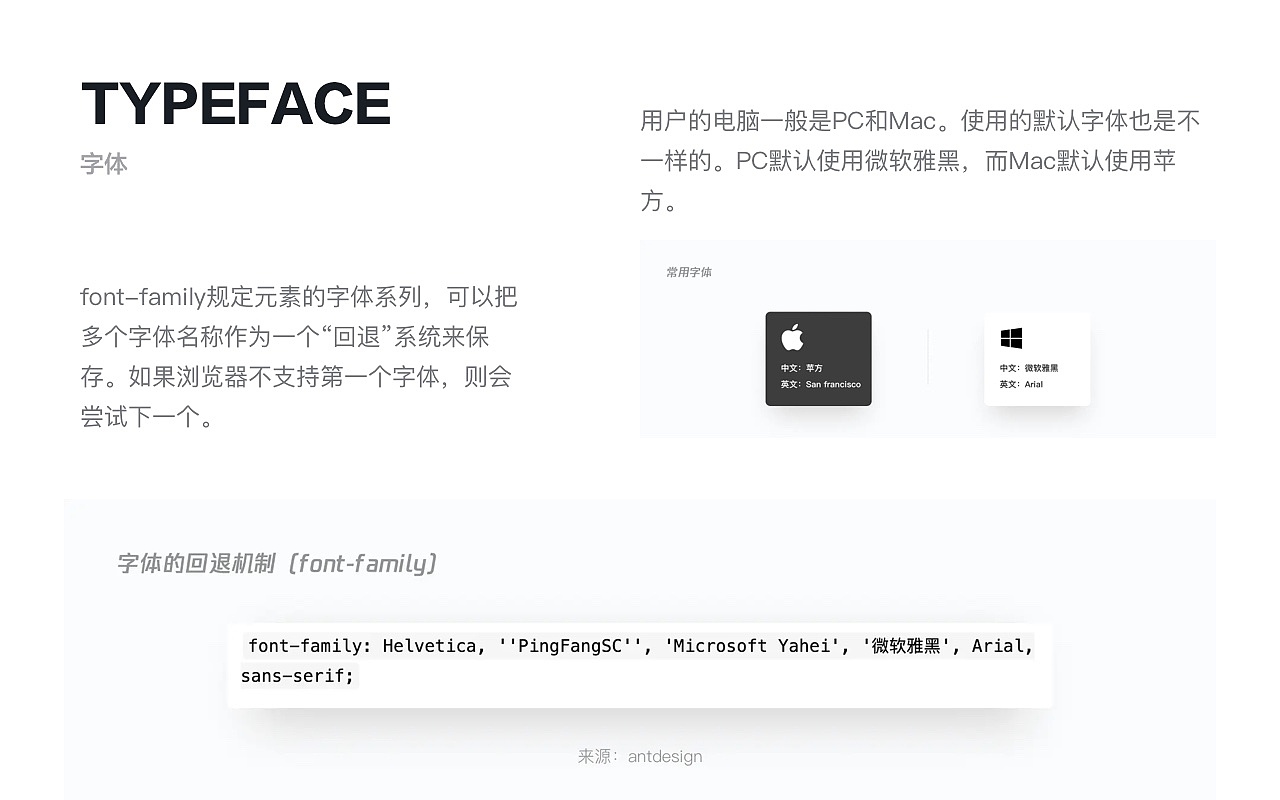Select the white Microsoft font card
The height and width of the screenshot is (800, 1280).
[1037, 359]
